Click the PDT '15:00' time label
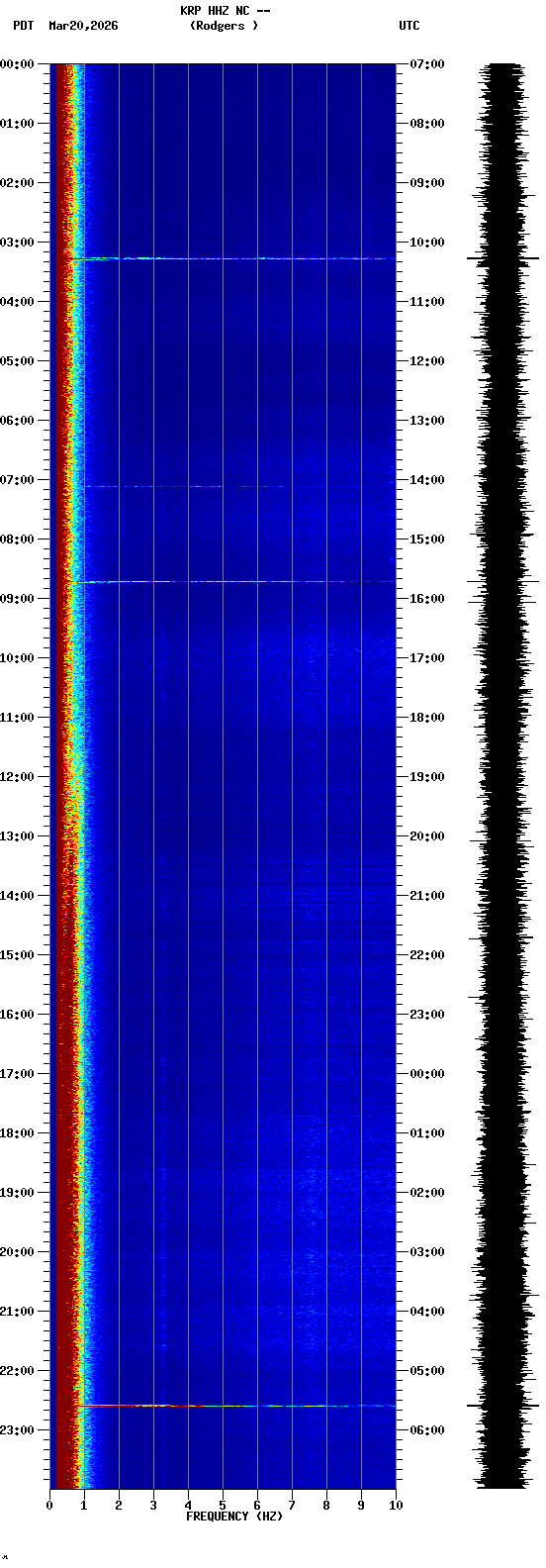 click(x=17, y=955)
